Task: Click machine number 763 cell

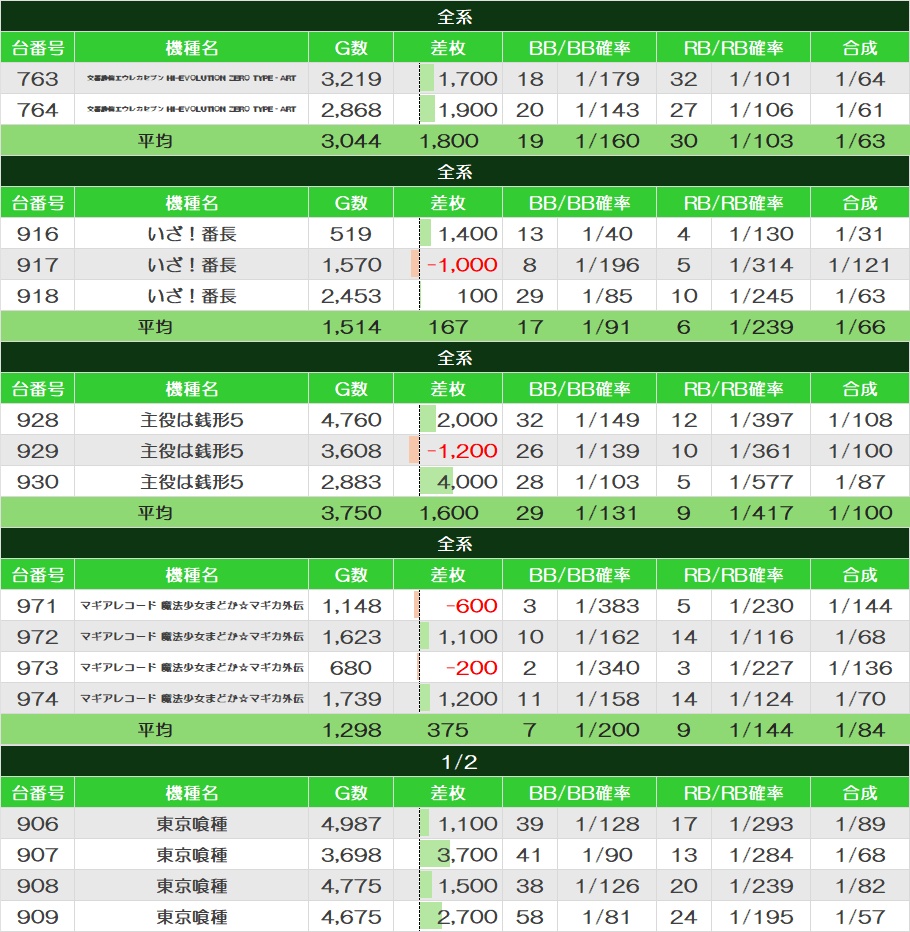Action: (37, 78)
